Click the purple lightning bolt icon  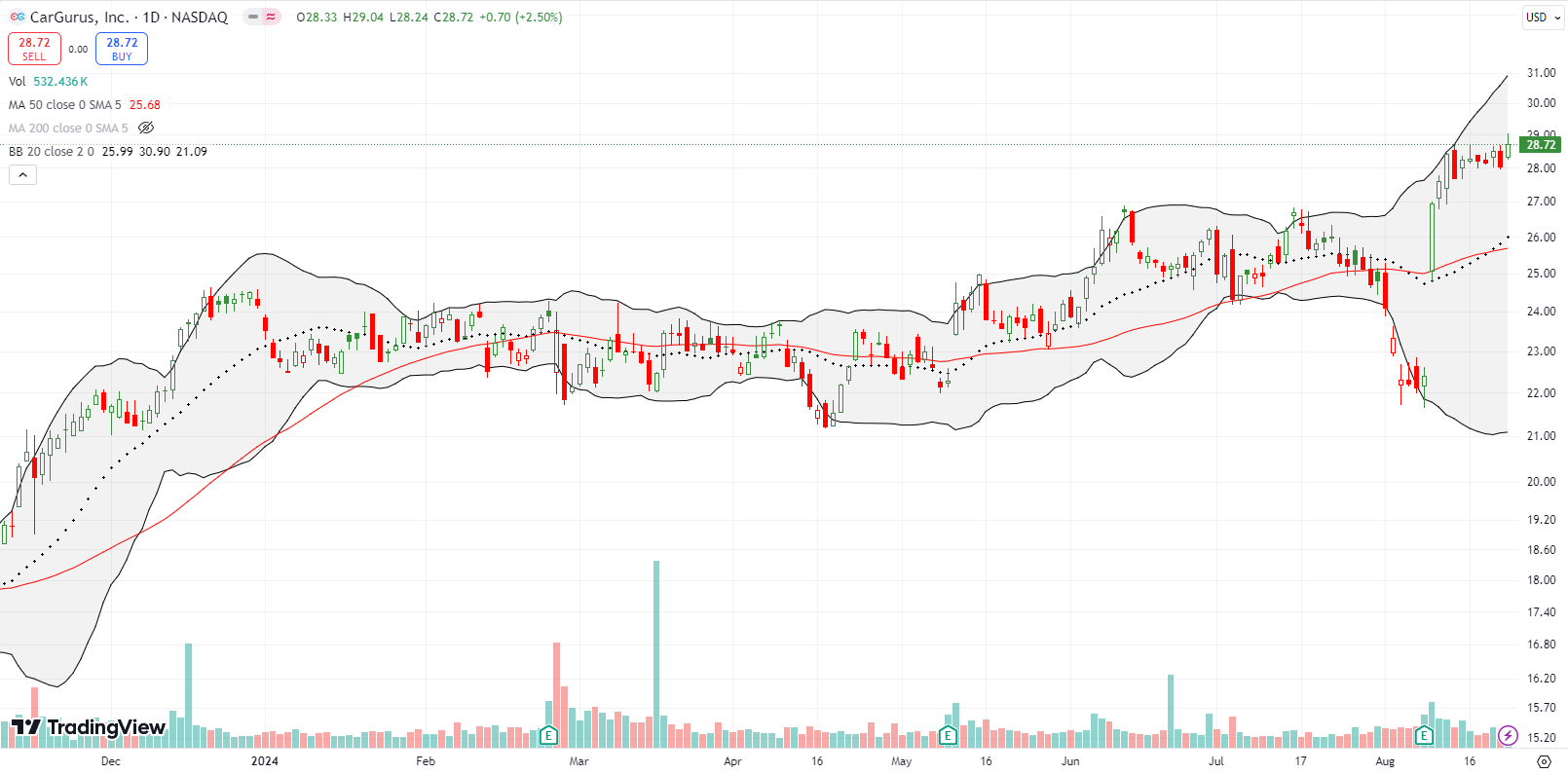click(1508, 735)
